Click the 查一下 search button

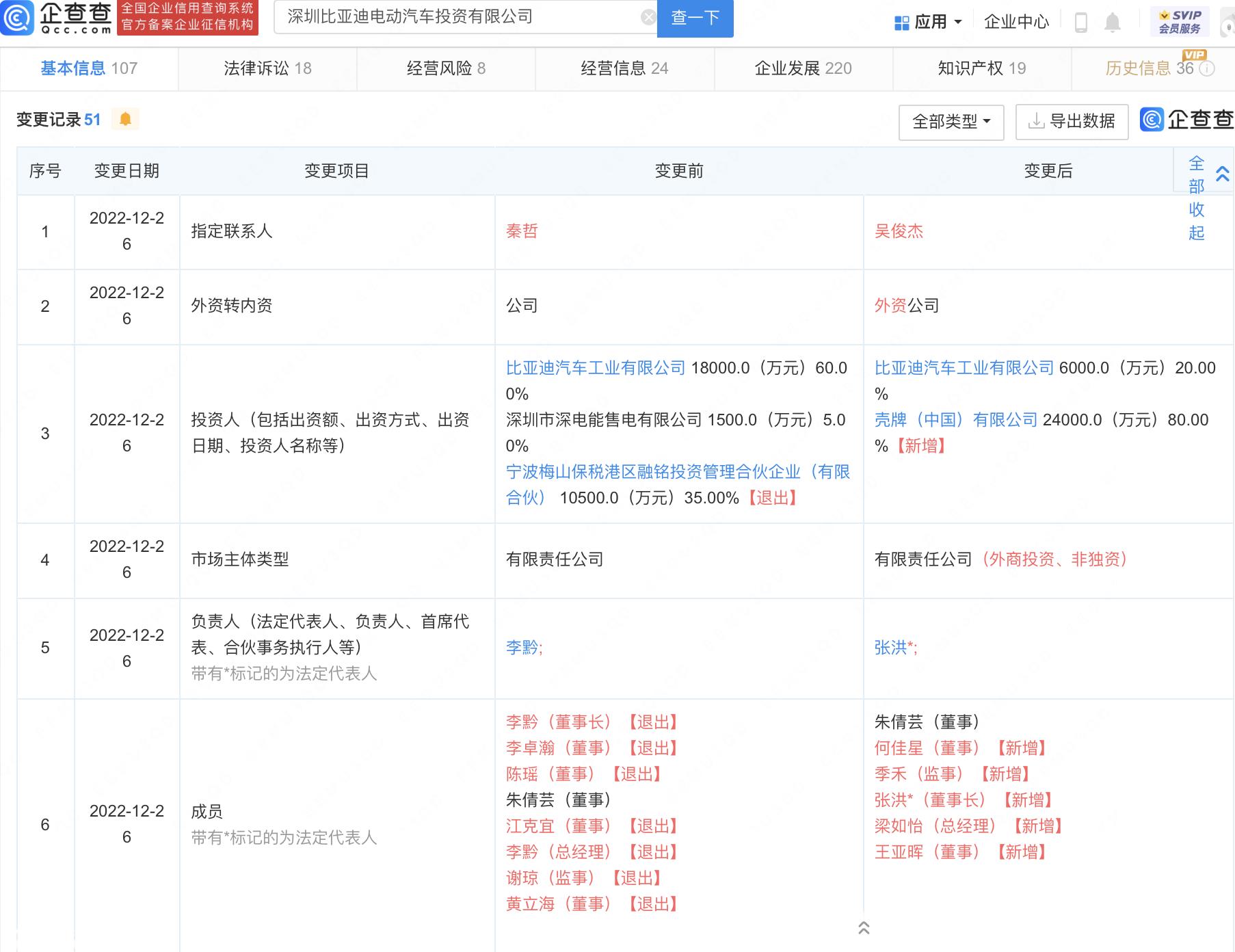point(695,18)
